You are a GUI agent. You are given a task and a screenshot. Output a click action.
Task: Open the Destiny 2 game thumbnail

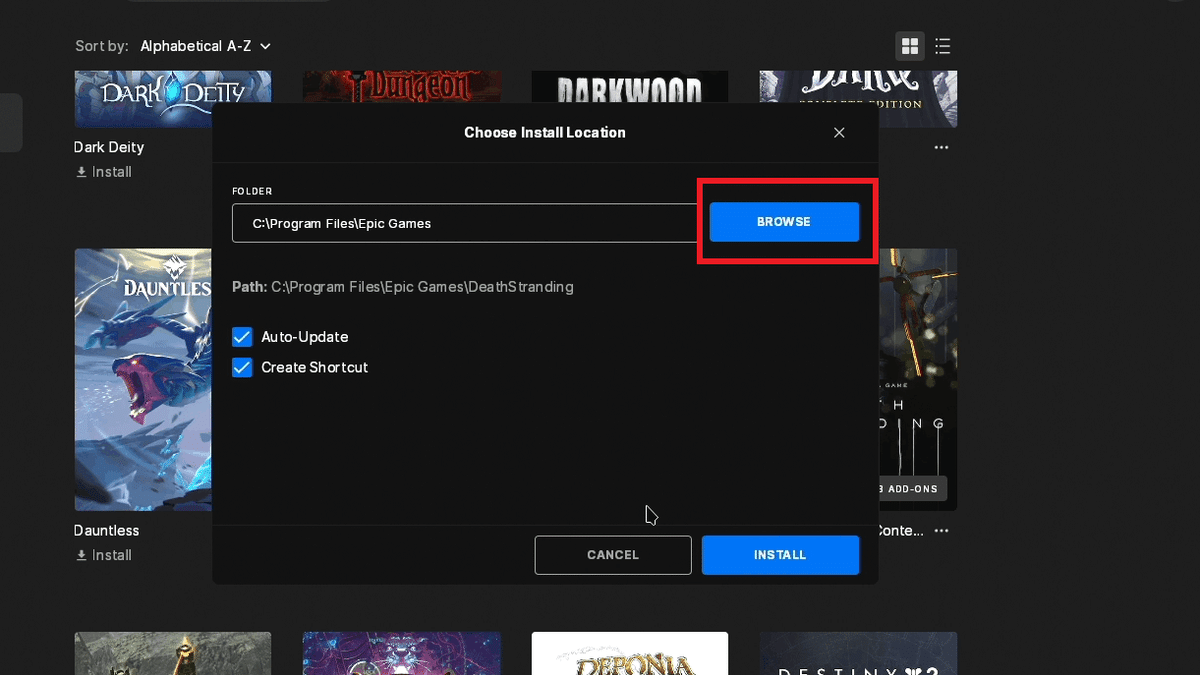point(858,653)
